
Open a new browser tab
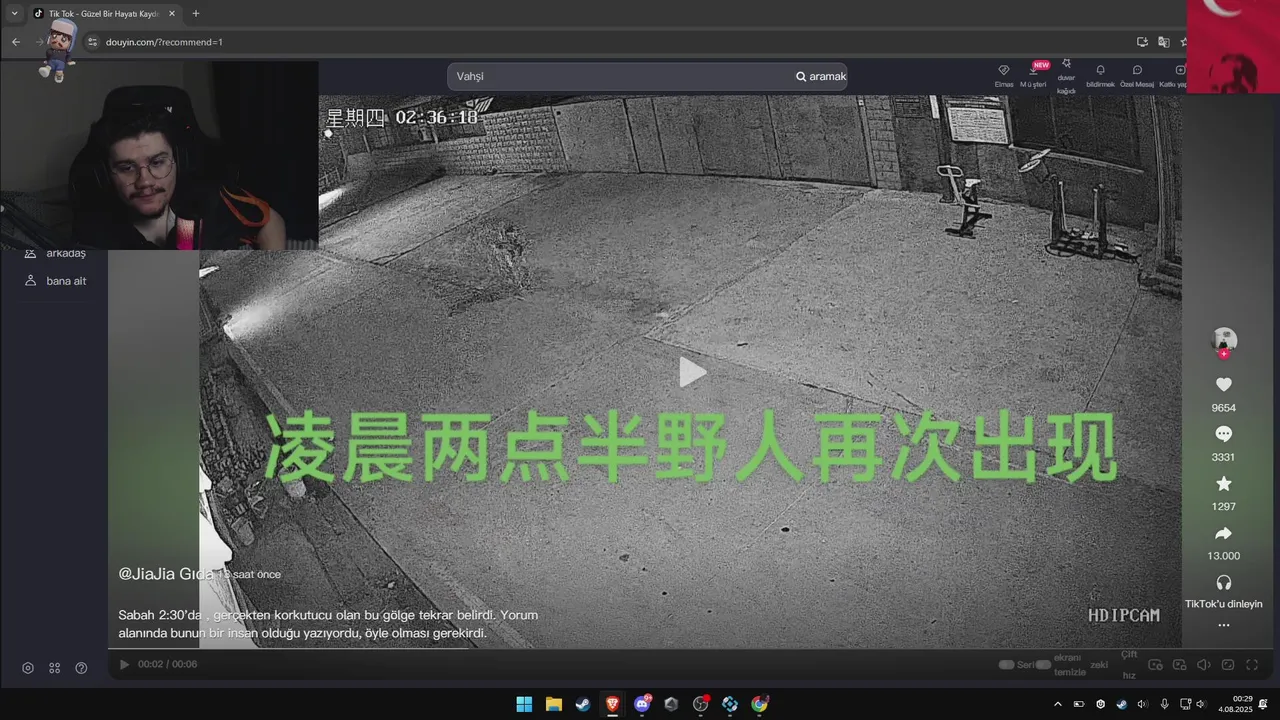[x=195, y=14]
